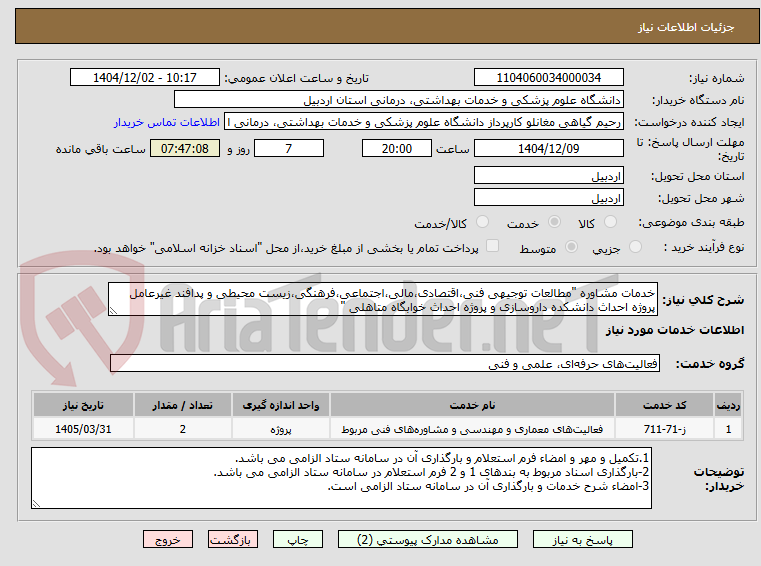The width and height of the screenshot is (761, 566).
Task: Open اطلاعات تماس خریدار link
Action: click(166, 122)
